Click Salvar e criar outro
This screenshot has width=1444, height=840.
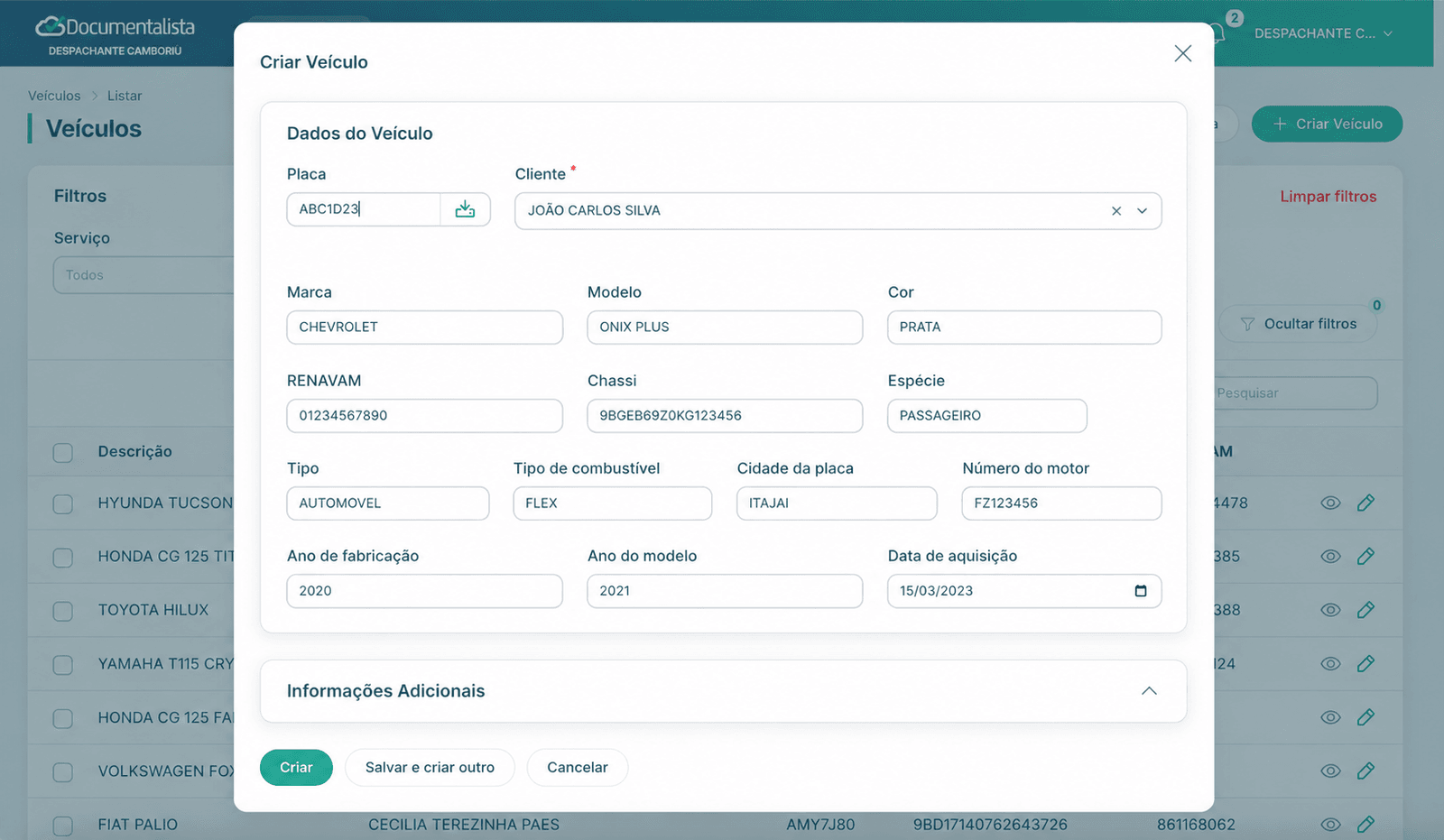430,768
